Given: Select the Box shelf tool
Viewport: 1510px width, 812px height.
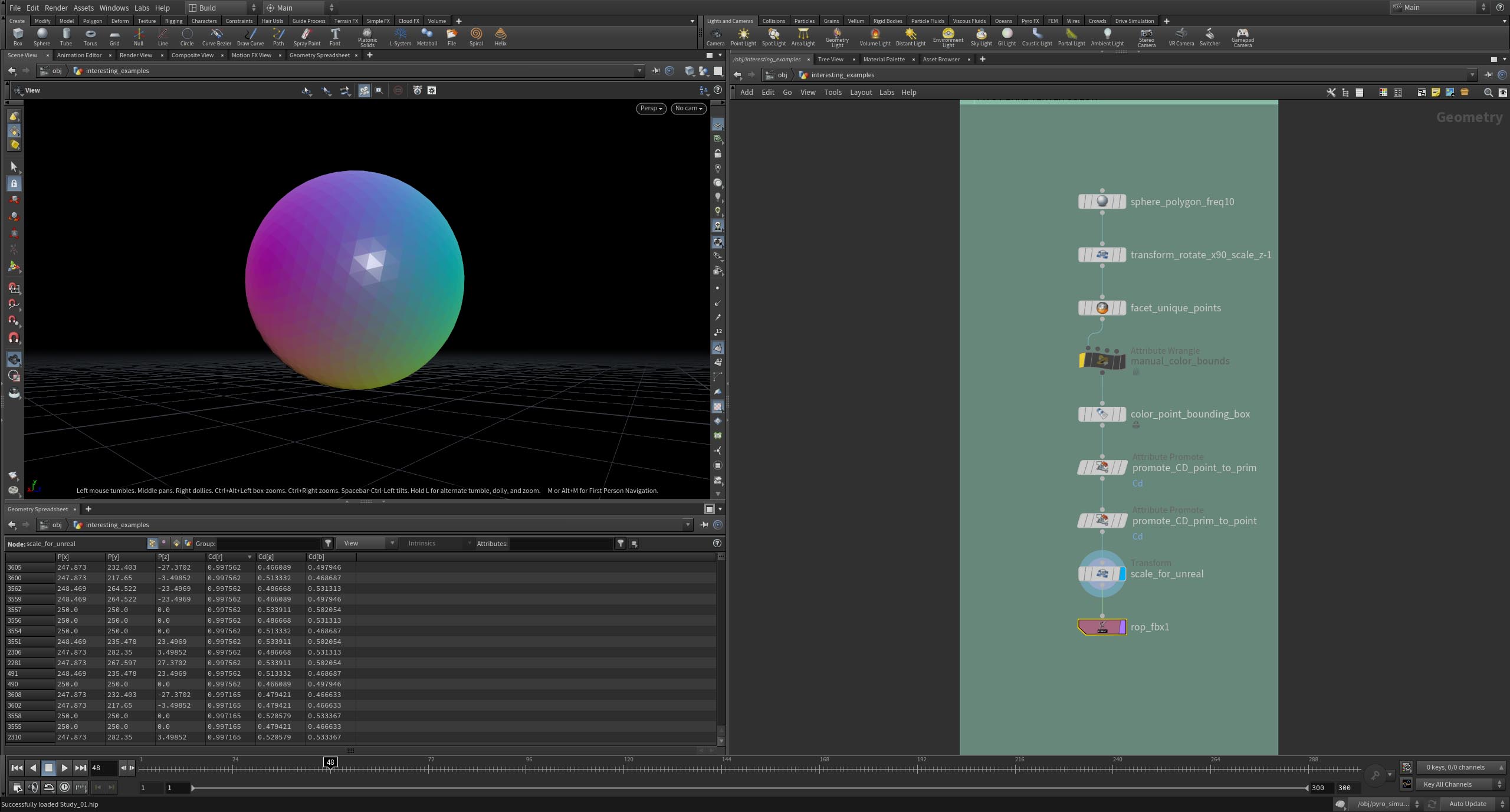Looking at the screenshot, I should point(18,37).
